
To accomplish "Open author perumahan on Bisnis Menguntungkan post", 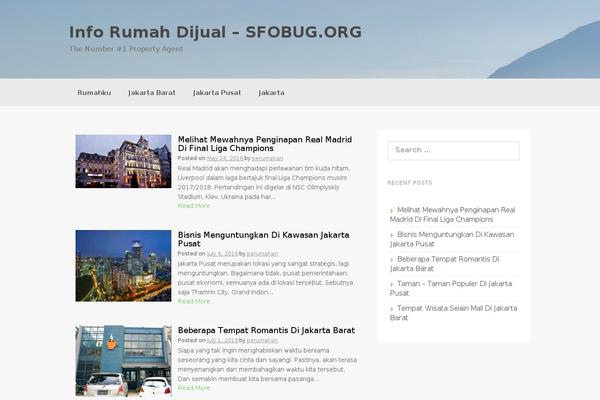I will pos(262,253).
